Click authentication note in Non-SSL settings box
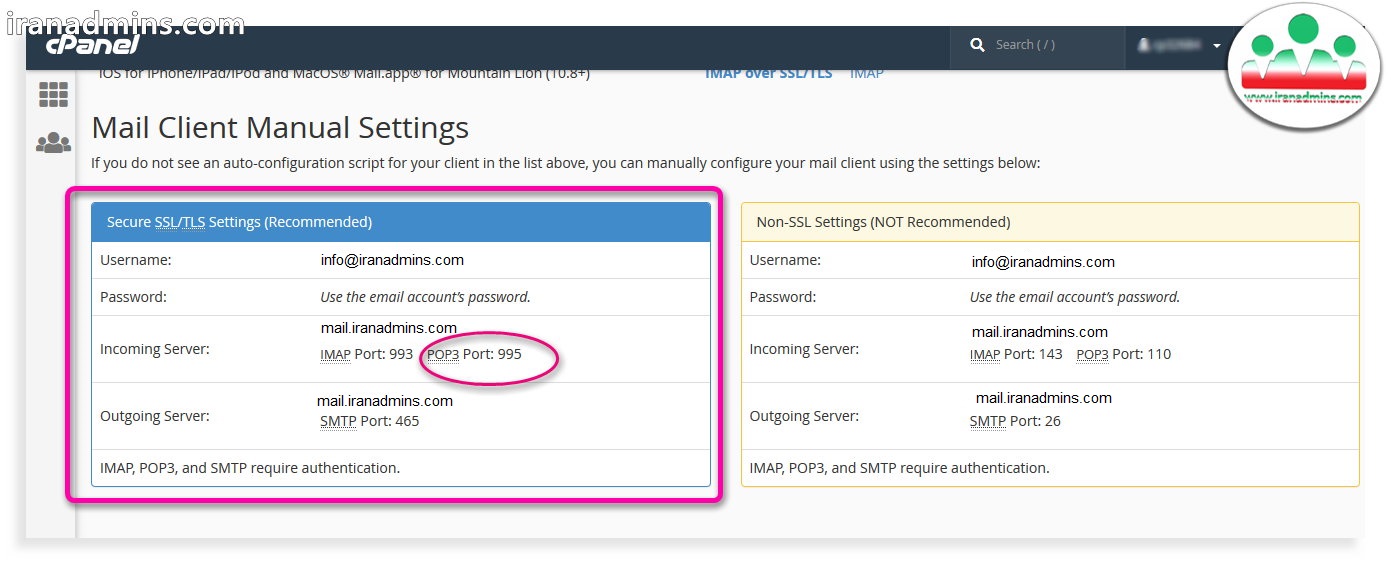The width and height of the screenshot is (1391, 564). click(900, 467)
